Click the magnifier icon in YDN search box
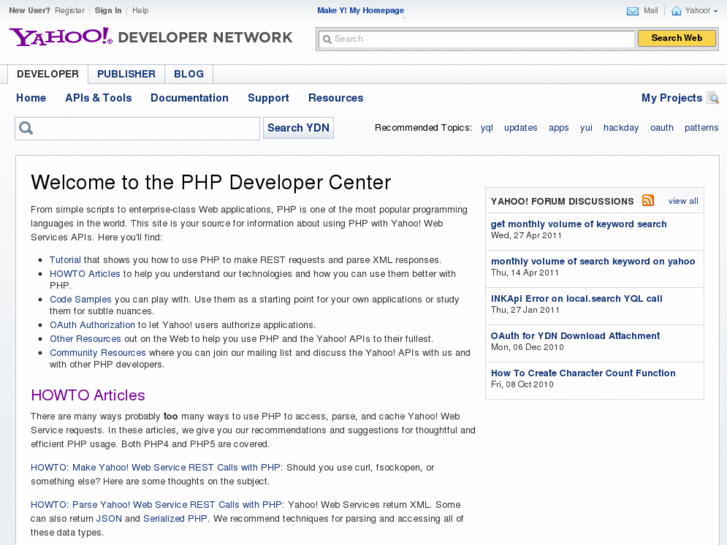 point(26,128)
